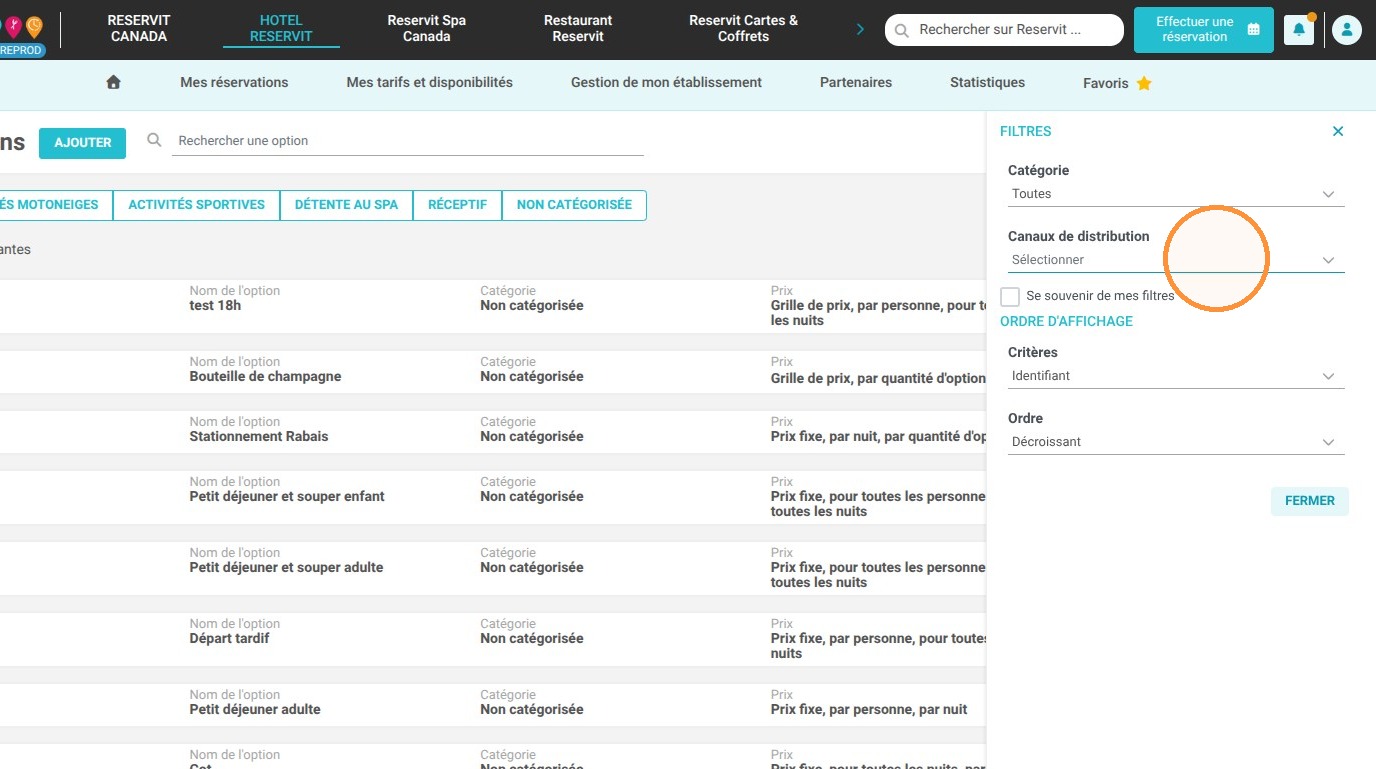
Task: Open the Canaux de distribution dropdown
Action: click(x=1176, y=260)
